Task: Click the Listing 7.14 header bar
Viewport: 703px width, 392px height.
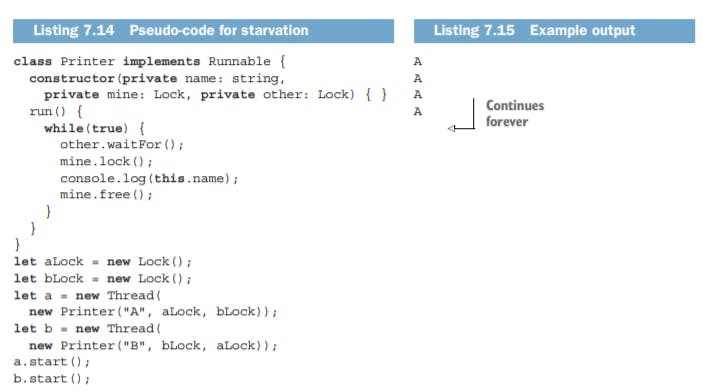Action: click(x=203, y=31)
